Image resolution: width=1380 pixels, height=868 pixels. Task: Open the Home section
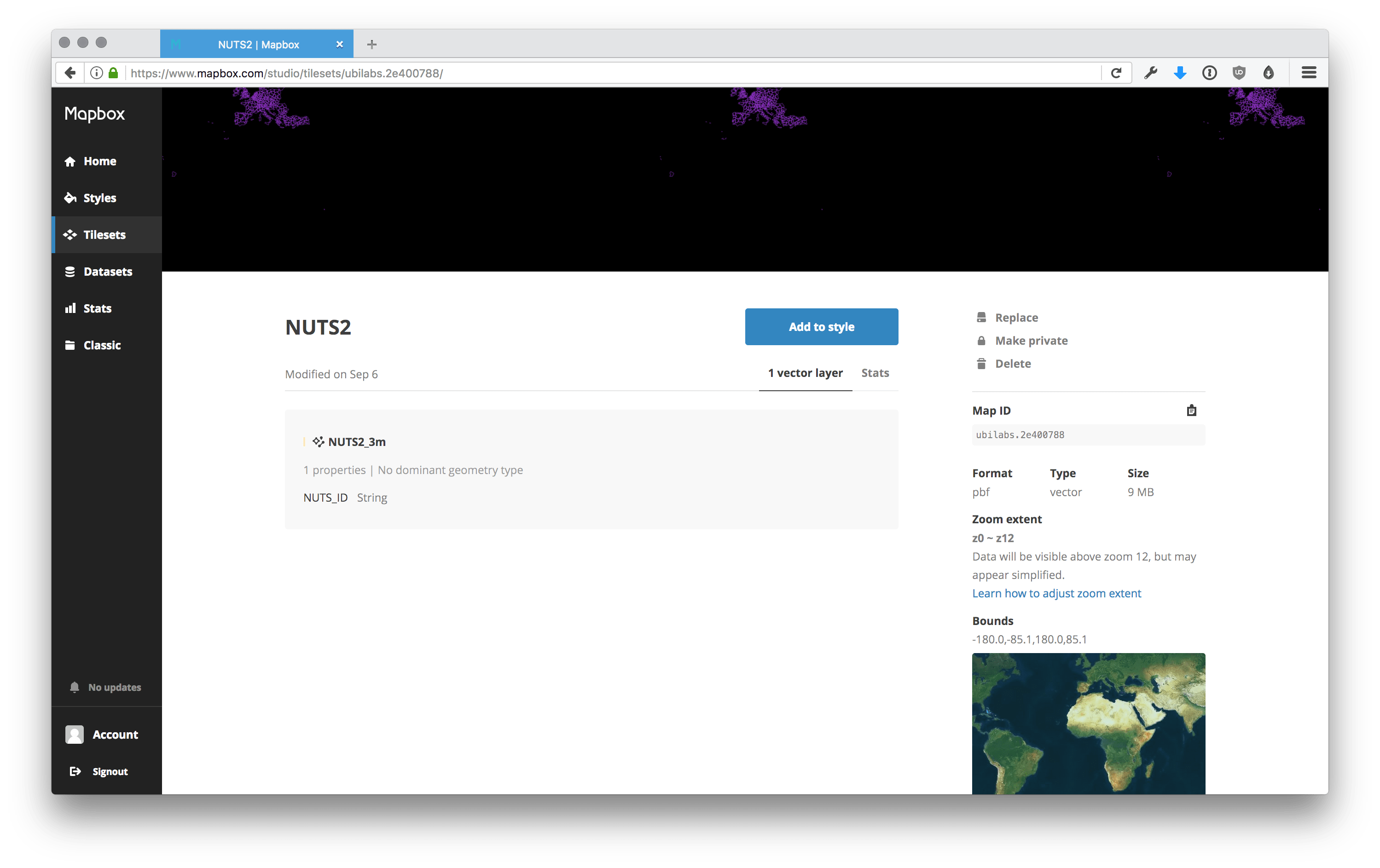click(x=107, y=161)
